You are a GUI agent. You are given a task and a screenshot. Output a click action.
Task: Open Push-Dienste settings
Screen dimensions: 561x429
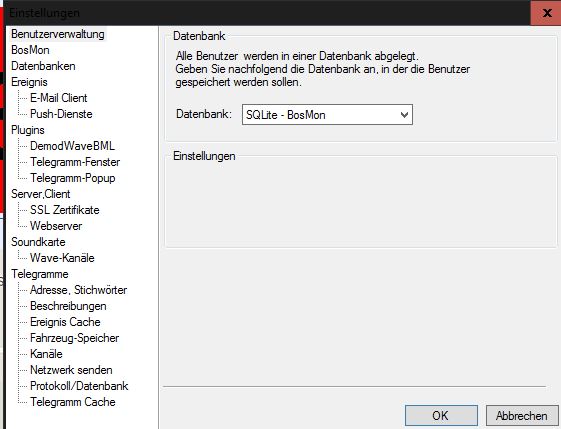pyautogui.click(x=61, y=114)
